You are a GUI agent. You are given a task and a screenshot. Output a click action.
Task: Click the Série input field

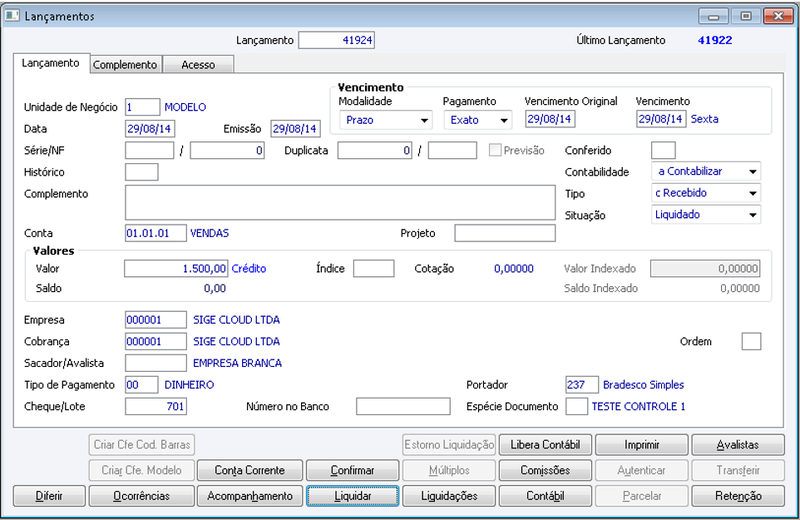point(149,151)
